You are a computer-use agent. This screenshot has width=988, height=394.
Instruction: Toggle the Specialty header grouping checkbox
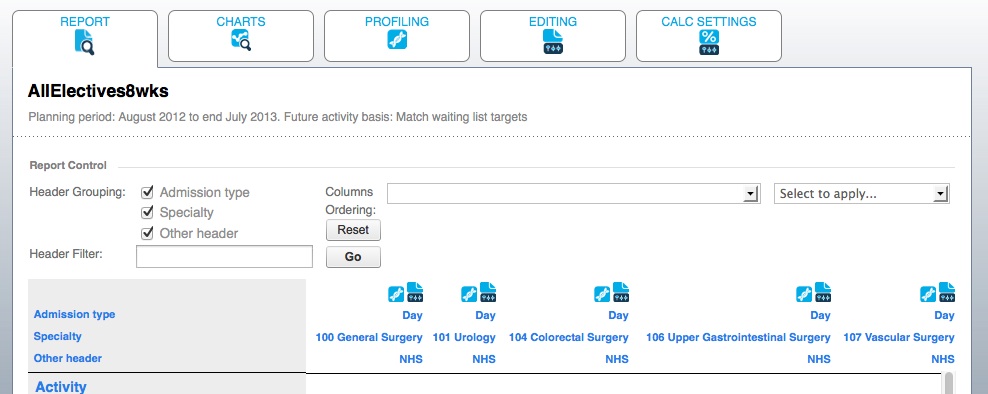[147, 212]
